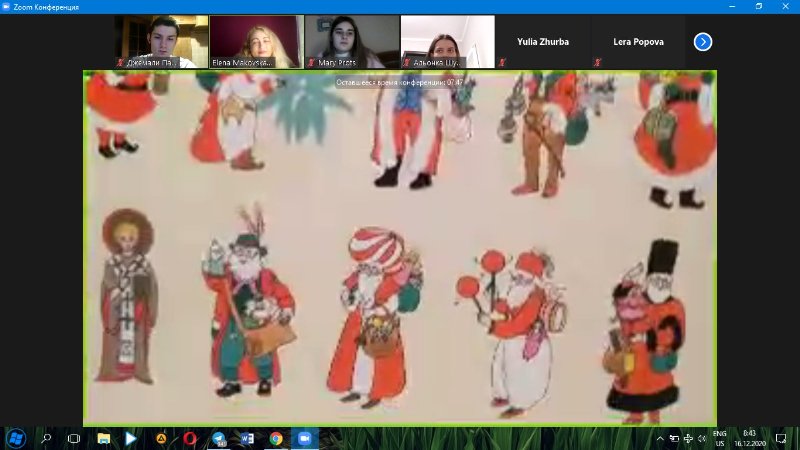Switch to Microsoft Word on taskbar
This screenshot has height=450, width=800.
coord(247,438)
